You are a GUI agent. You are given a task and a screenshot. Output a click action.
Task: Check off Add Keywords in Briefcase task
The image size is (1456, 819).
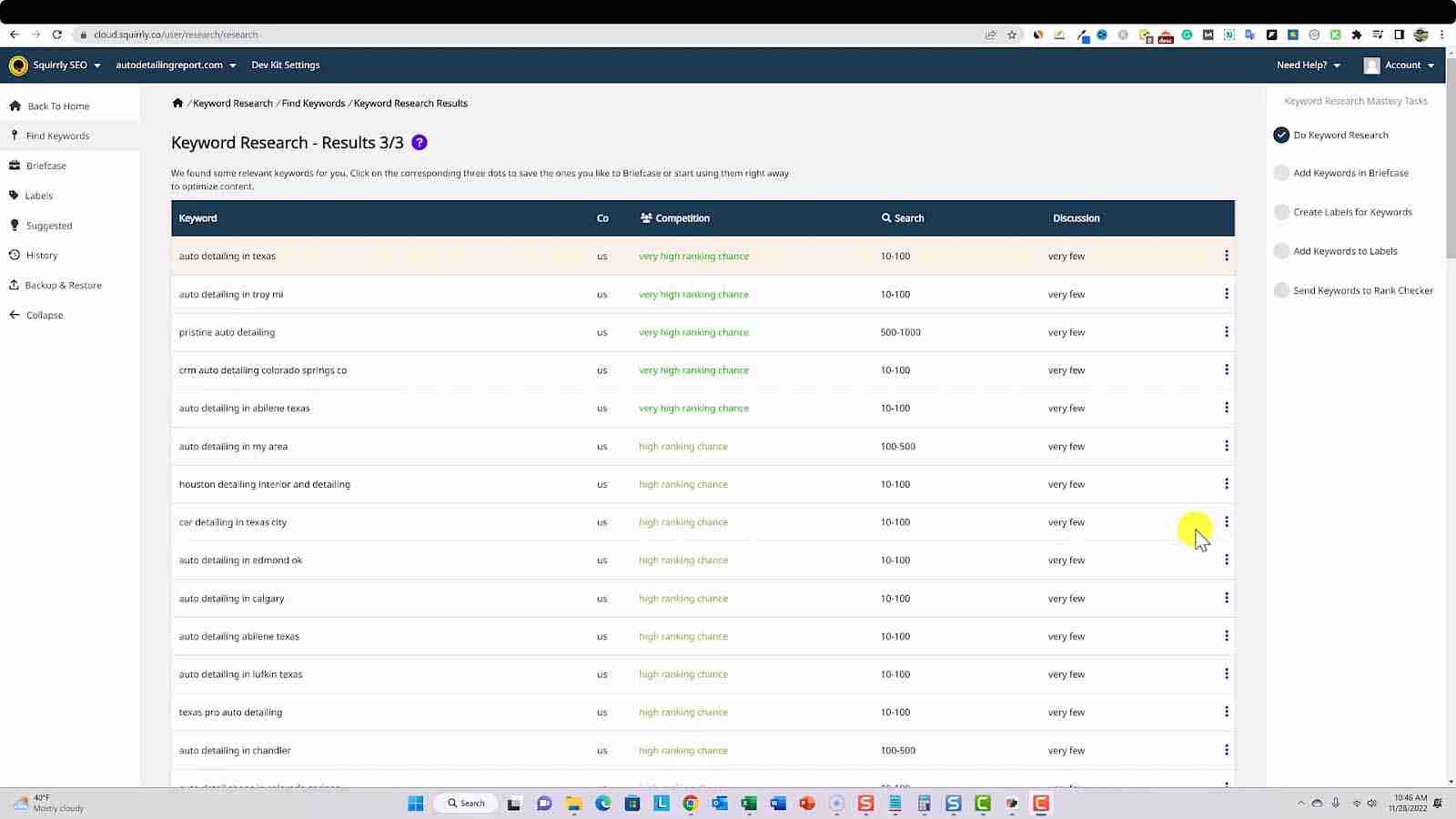pos(1281,172)
